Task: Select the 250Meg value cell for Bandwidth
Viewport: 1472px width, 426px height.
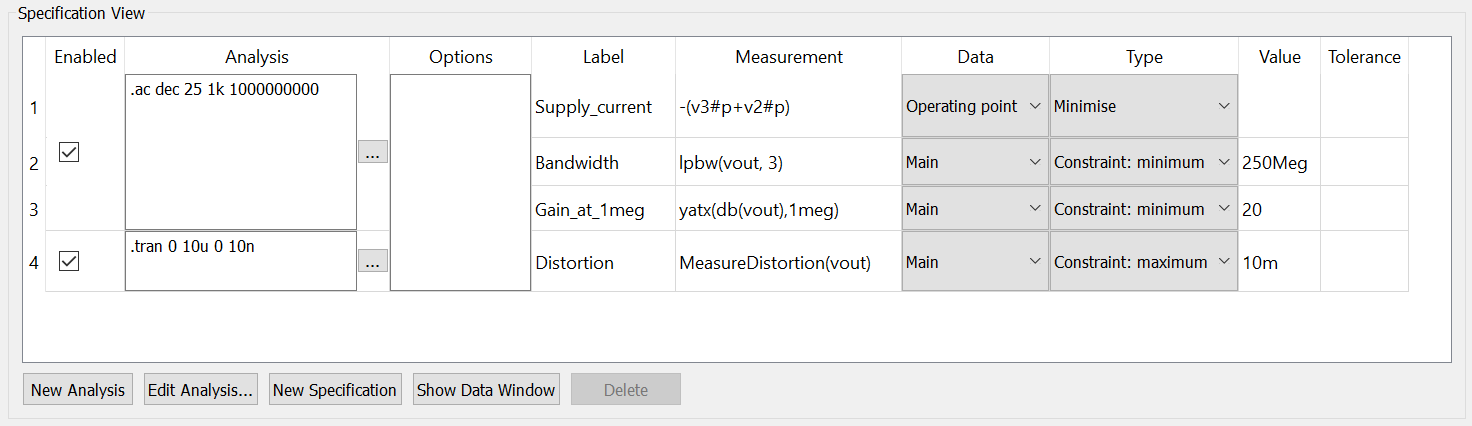Action: pos(1278,162)
